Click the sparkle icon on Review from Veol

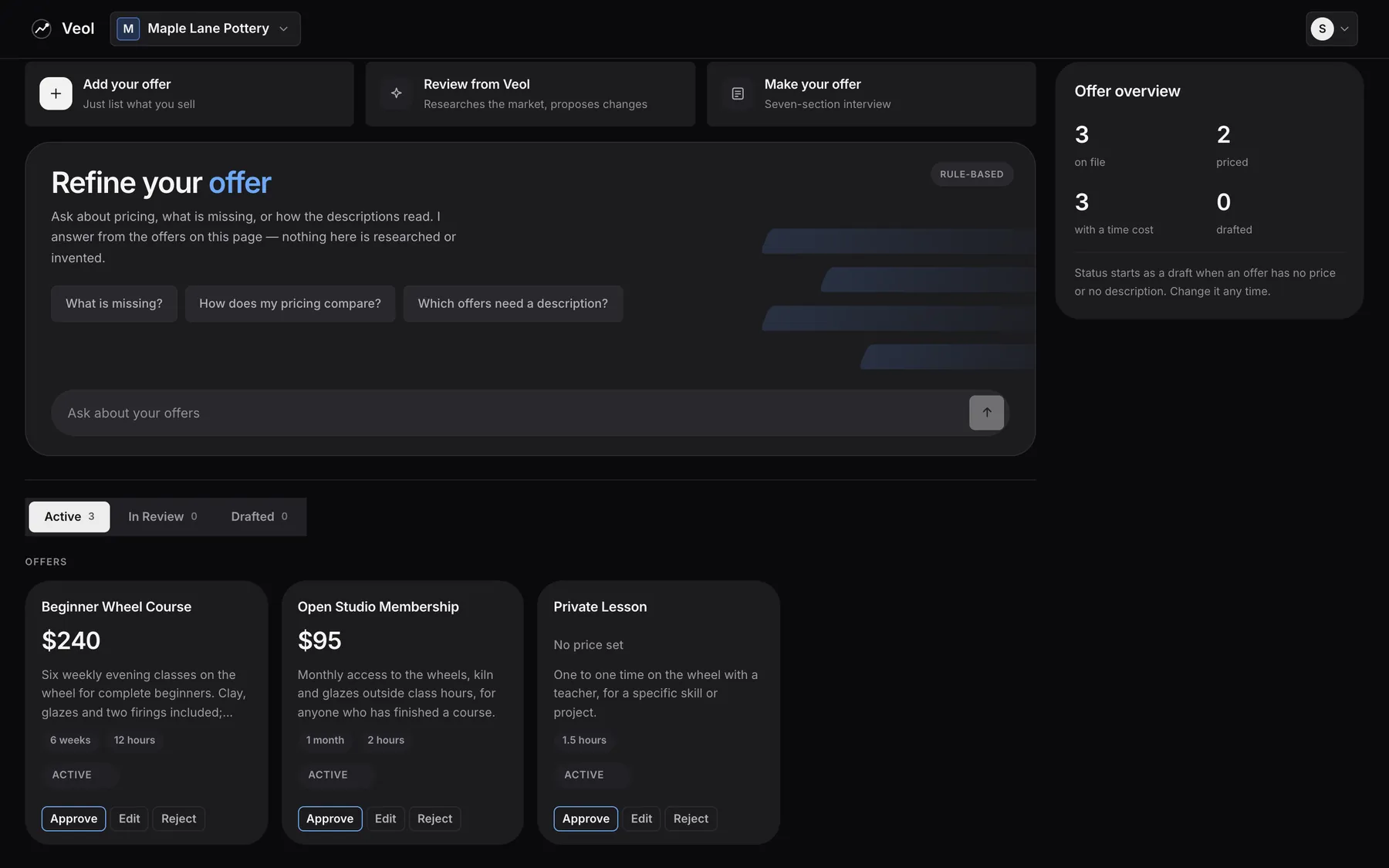point(397,93)
